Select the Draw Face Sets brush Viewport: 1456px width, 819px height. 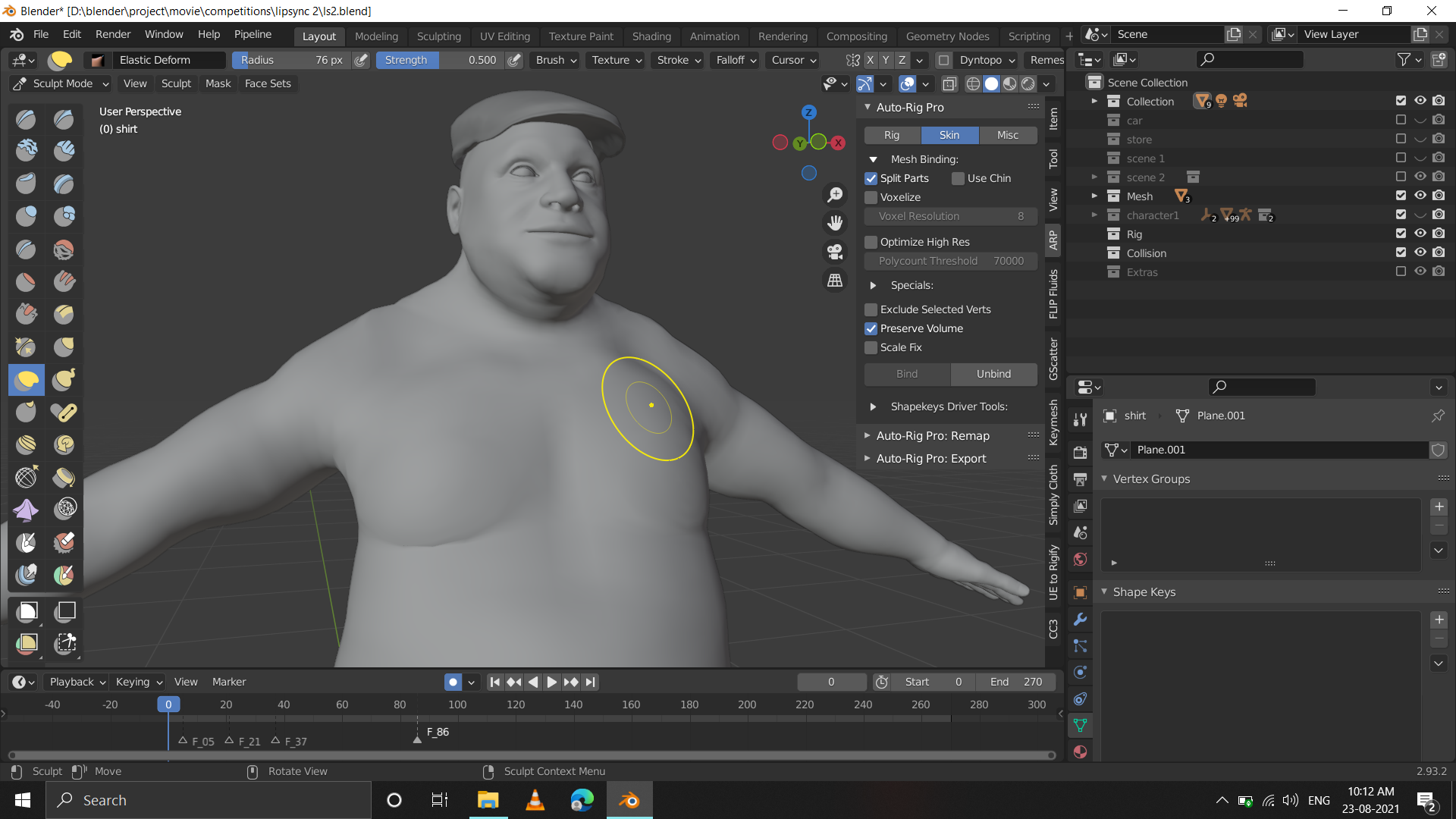[64, 575]
